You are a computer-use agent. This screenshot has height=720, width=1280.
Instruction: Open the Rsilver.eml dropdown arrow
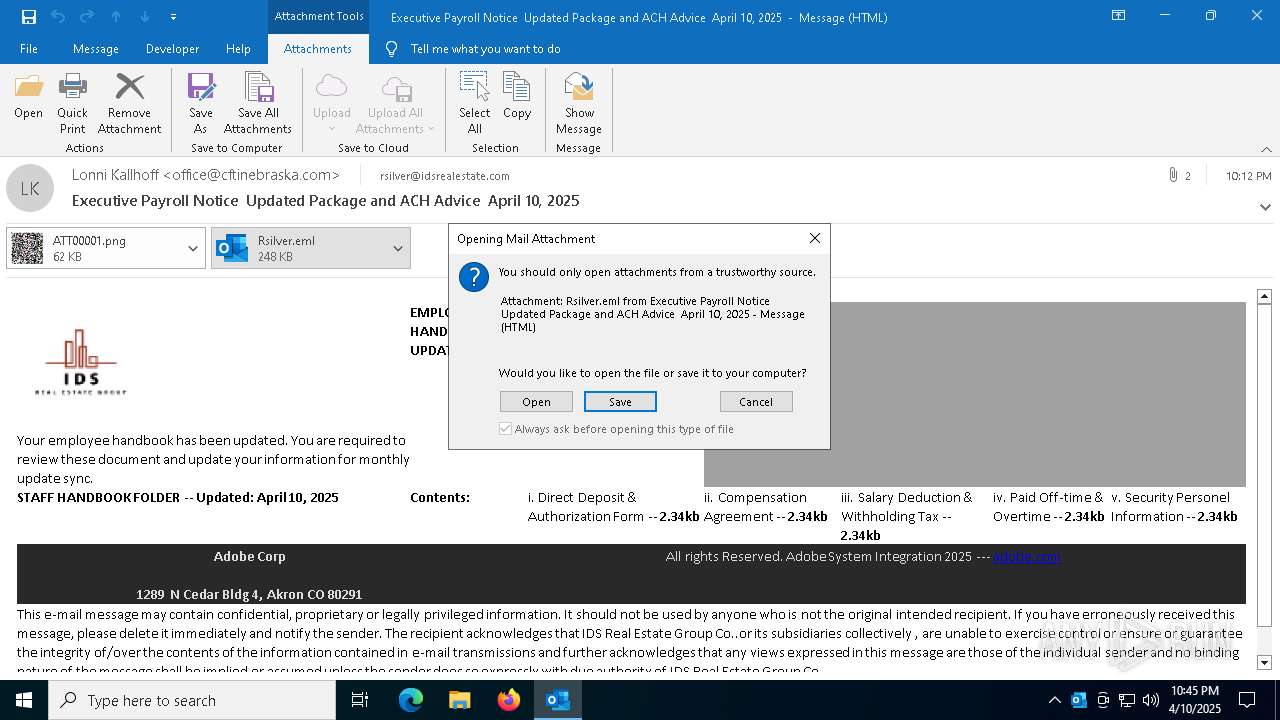click(398, 248)
